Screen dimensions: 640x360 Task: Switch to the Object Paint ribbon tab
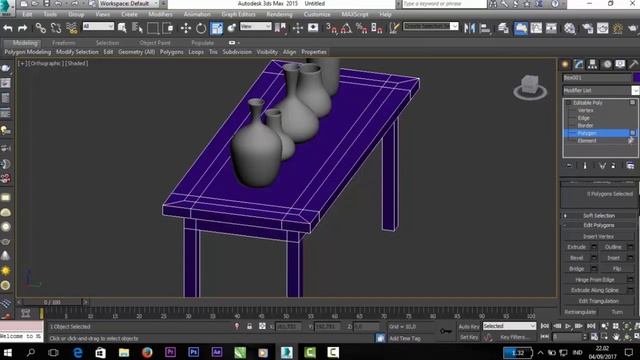click(155, 43)
